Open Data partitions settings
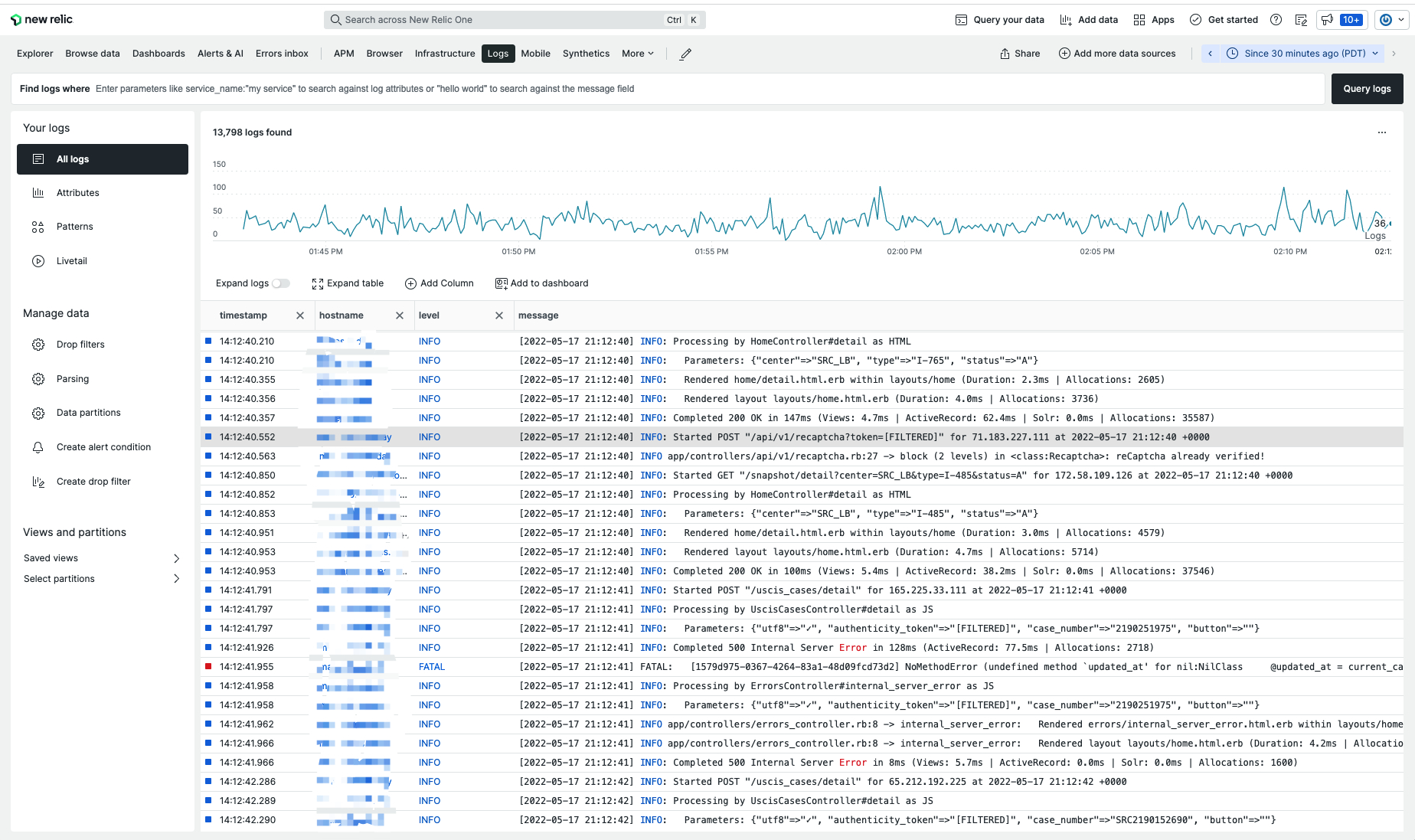The image size is (1415, 840). pyautogui.click(x=103, y=413)
